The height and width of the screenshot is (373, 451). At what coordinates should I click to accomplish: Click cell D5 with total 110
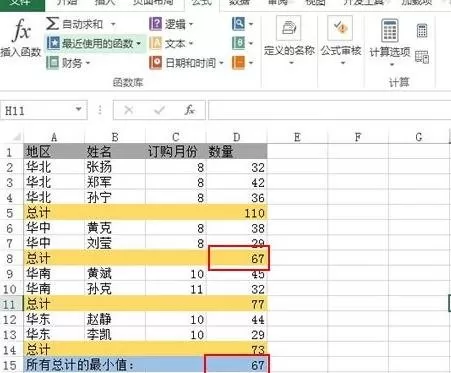(x=237, y=213)
